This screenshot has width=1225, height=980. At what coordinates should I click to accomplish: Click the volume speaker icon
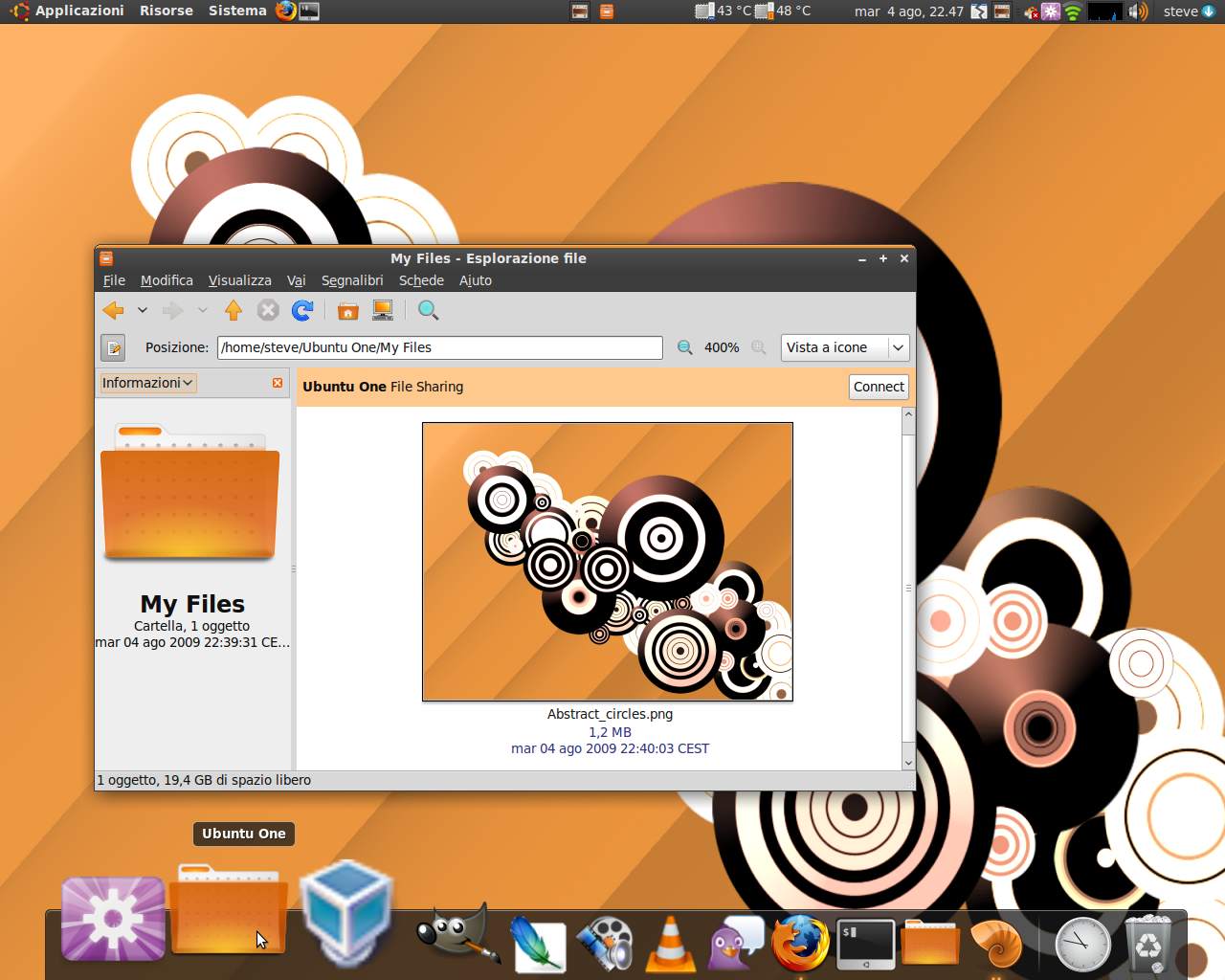[x=1137, y=11]
